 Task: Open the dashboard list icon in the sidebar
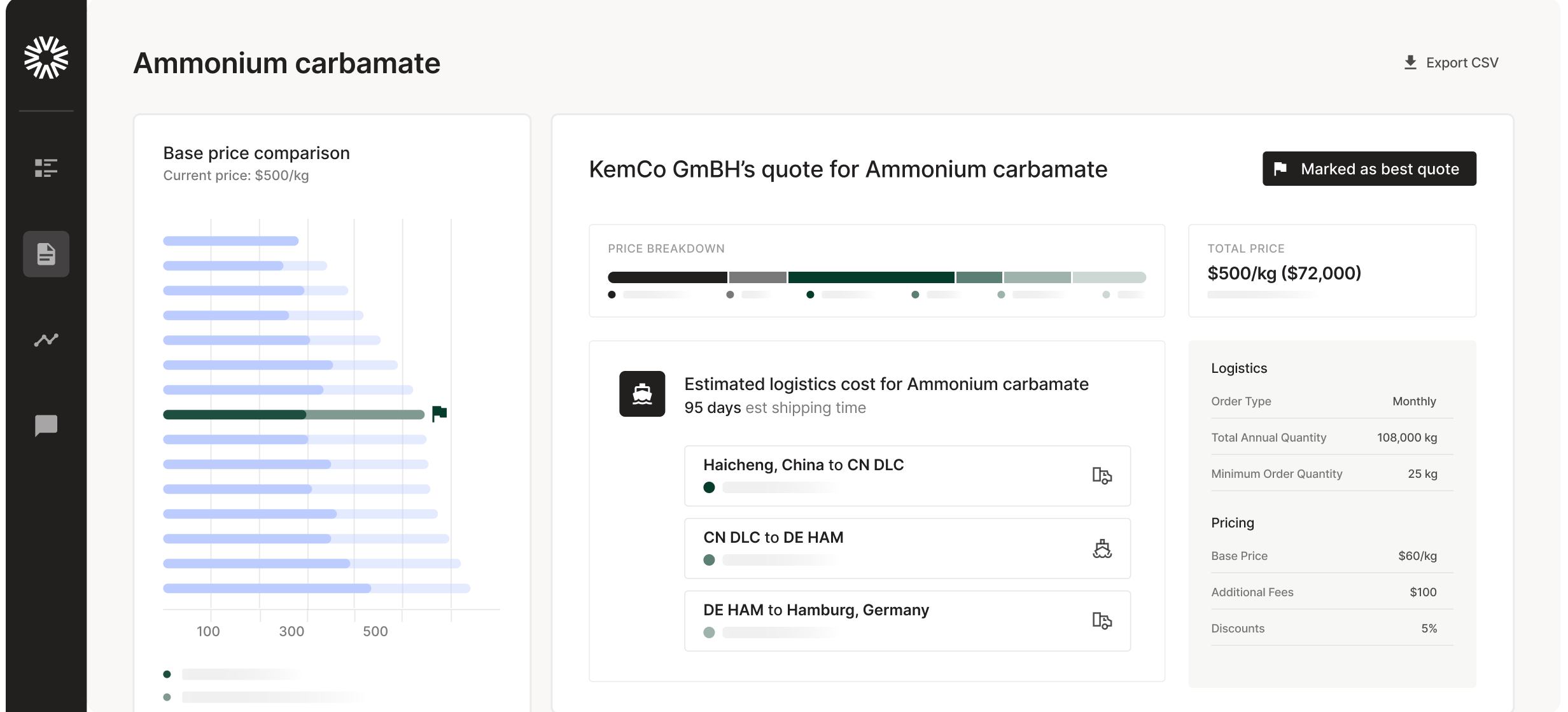46,168
